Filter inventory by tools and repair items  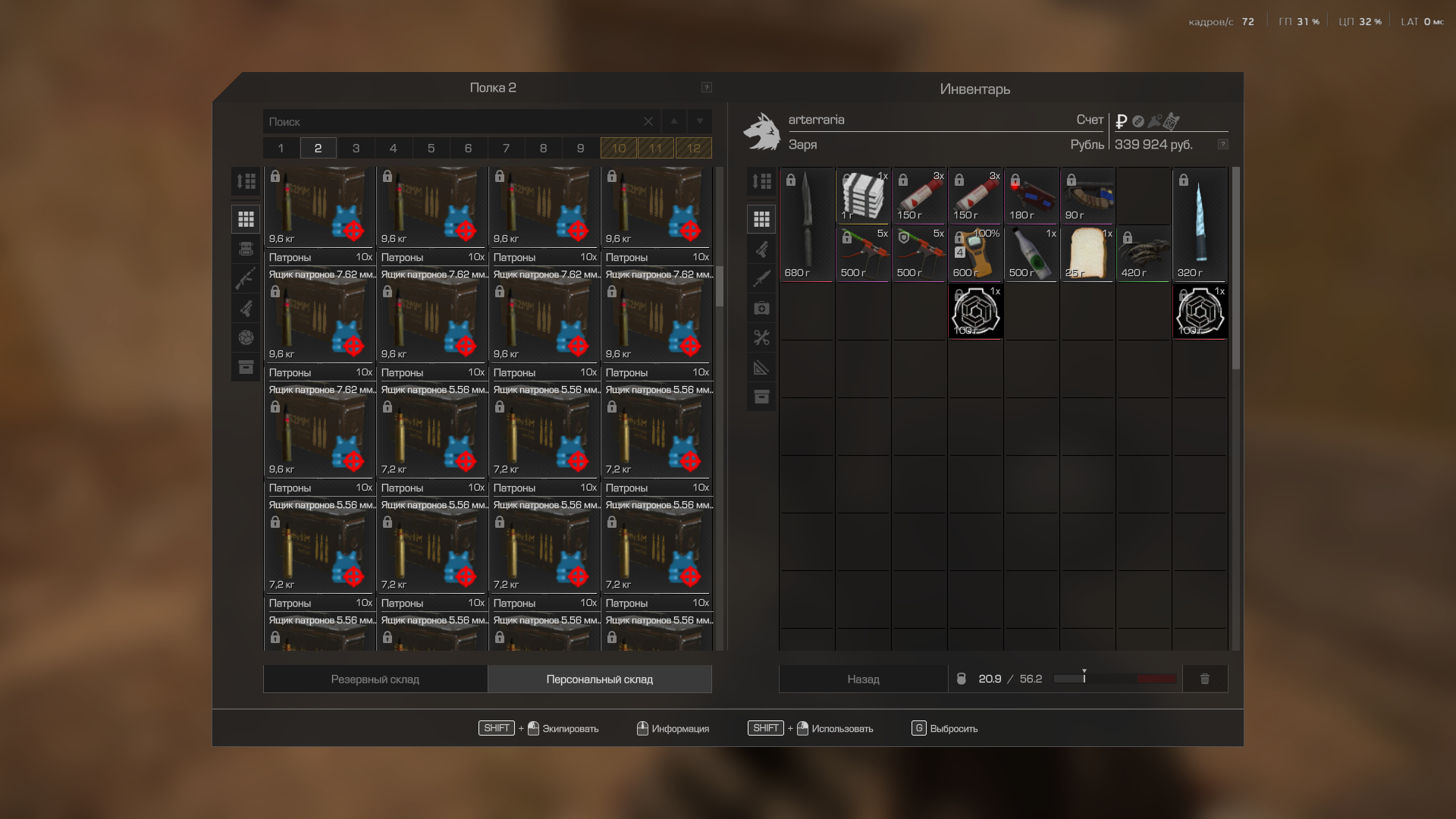761,337
